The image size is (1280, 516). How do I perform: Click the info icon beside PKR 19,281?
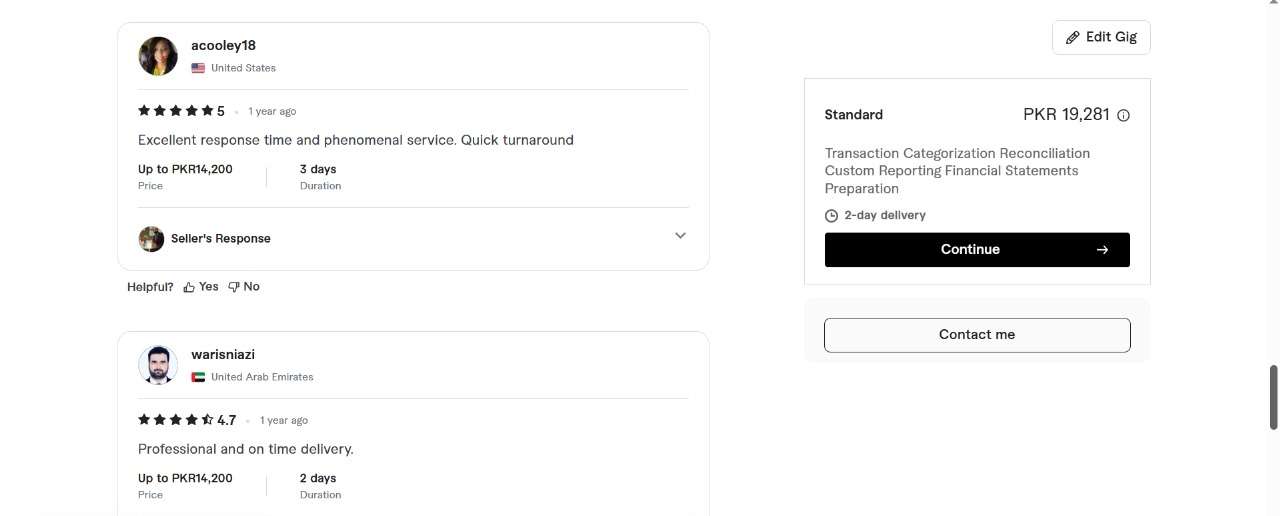point(1123,115)
